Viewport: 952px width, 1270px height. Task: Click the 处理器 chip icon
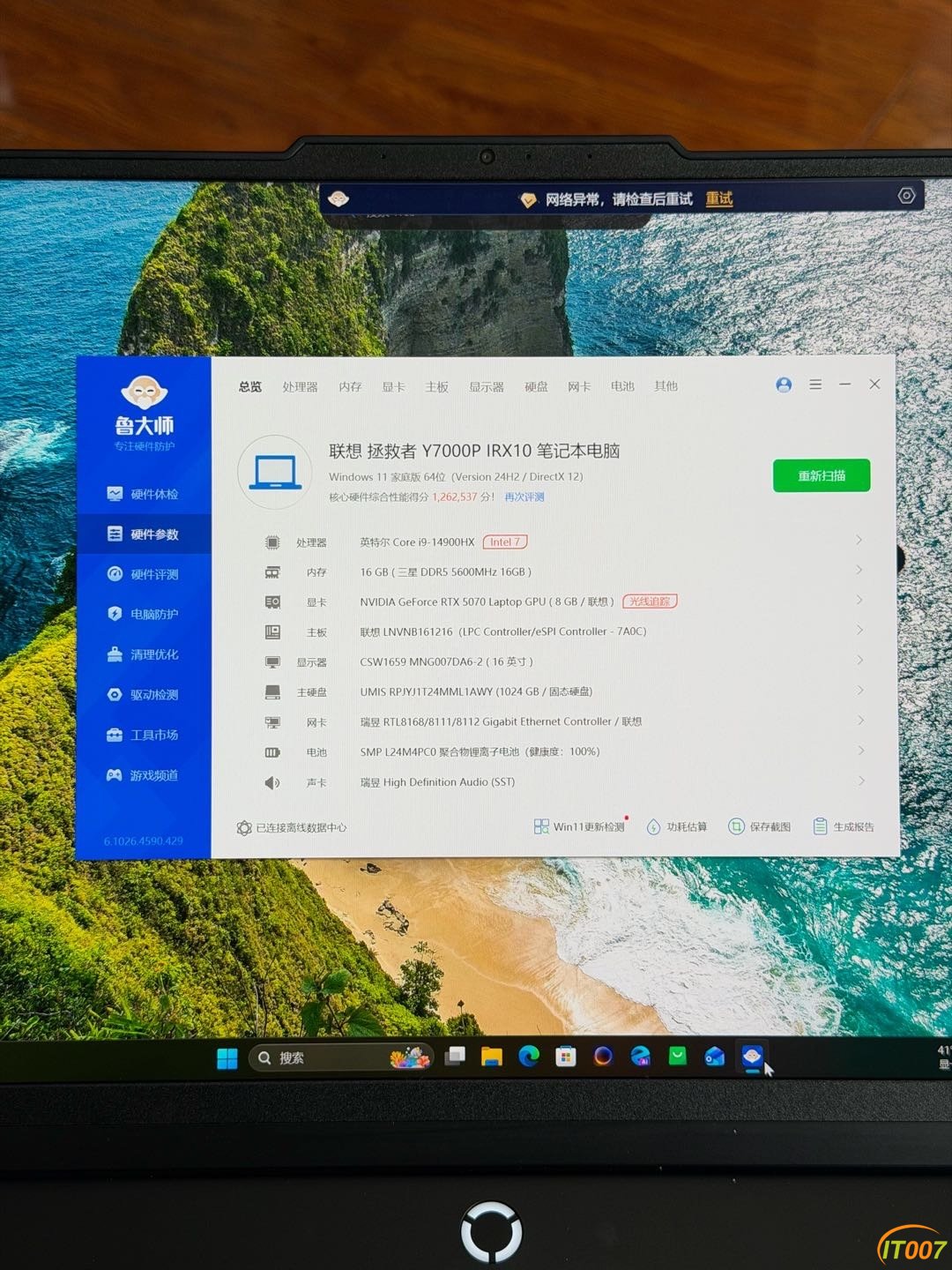tap(272, 542)
